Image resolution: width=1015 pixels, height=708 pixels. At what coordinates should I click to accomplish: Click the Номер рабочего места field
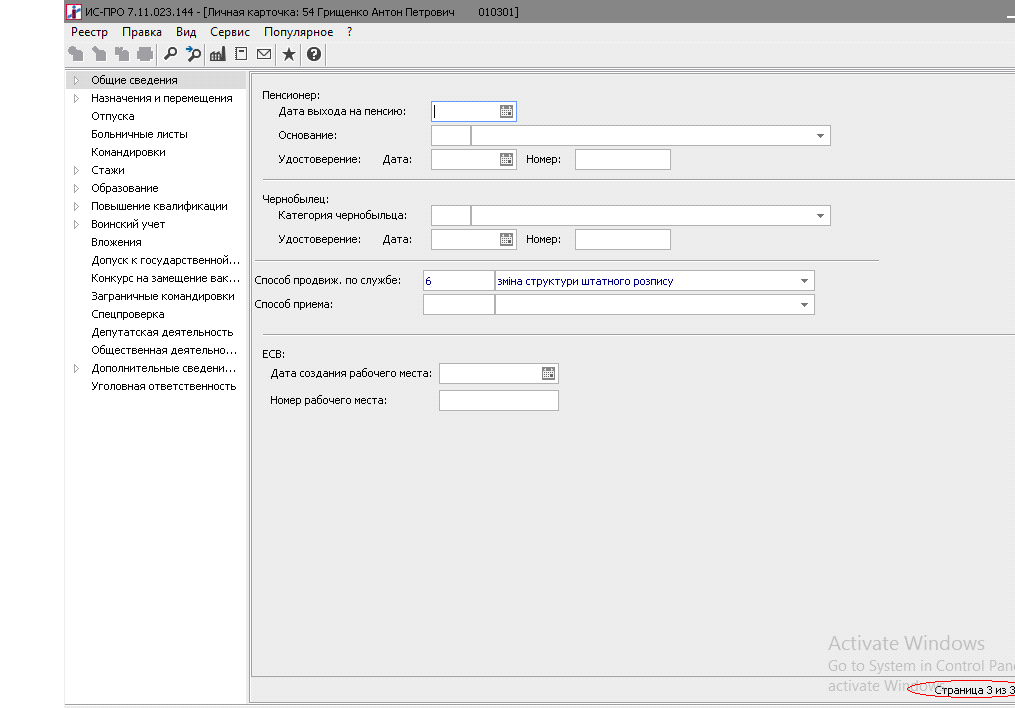click(498, 401)
